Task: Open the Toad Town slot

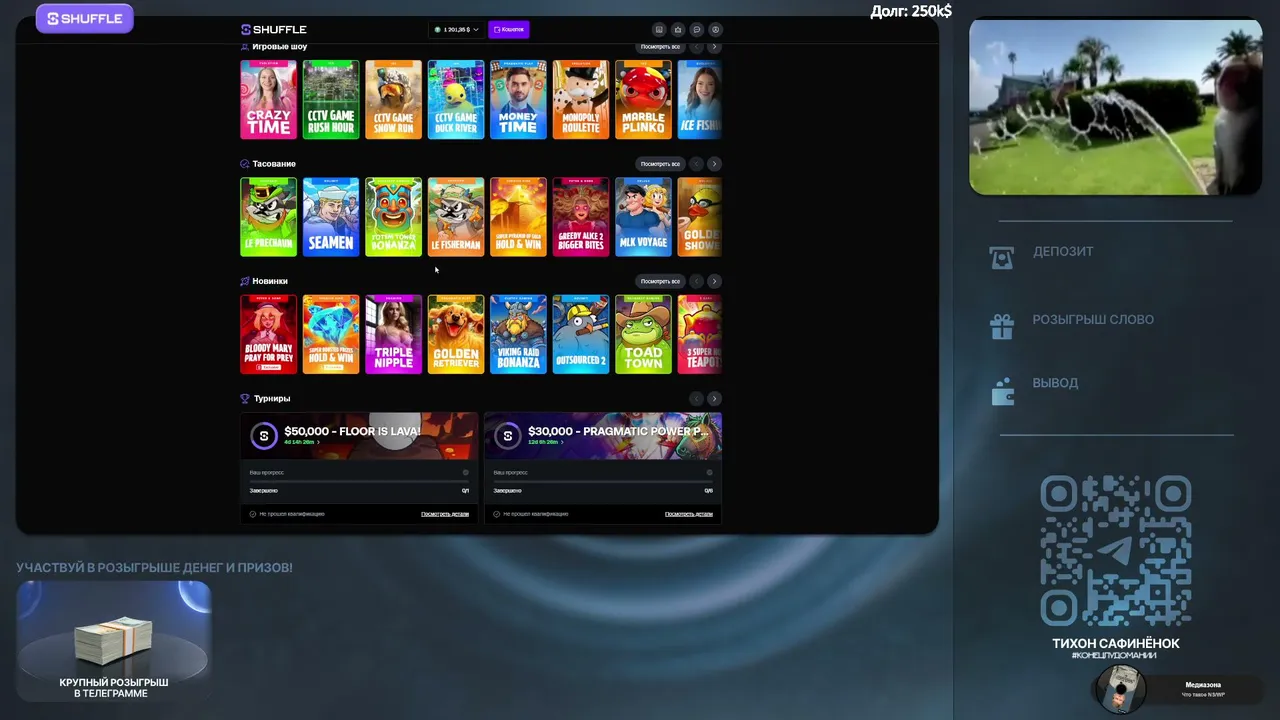Action: [x=643, y=334]
